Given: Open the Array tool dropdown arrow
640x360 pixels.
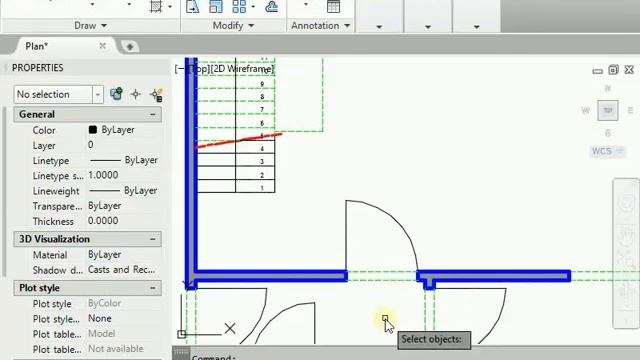Looking at the screenshot, I should click(x=253, y=7).
